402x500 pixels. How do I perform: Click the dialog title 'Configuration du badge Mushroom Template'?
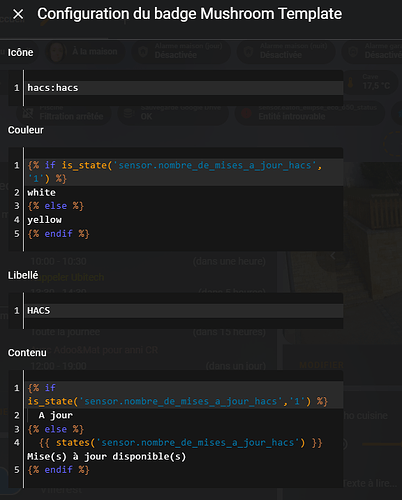coord(189,14)
